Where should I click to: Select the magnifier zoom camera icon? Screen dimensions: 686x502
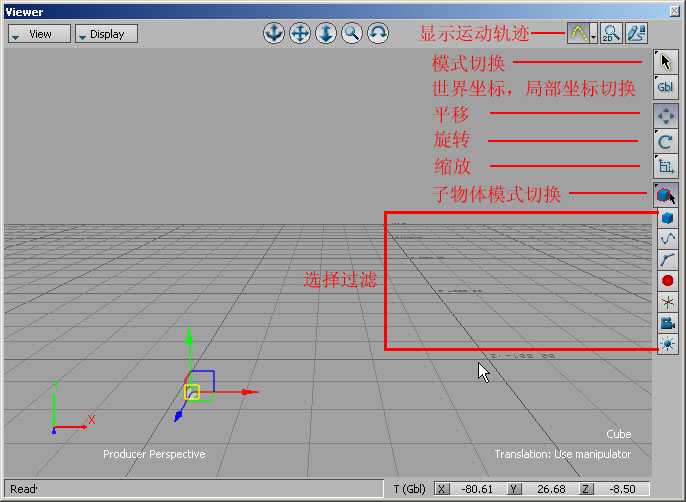click(352, 33)
